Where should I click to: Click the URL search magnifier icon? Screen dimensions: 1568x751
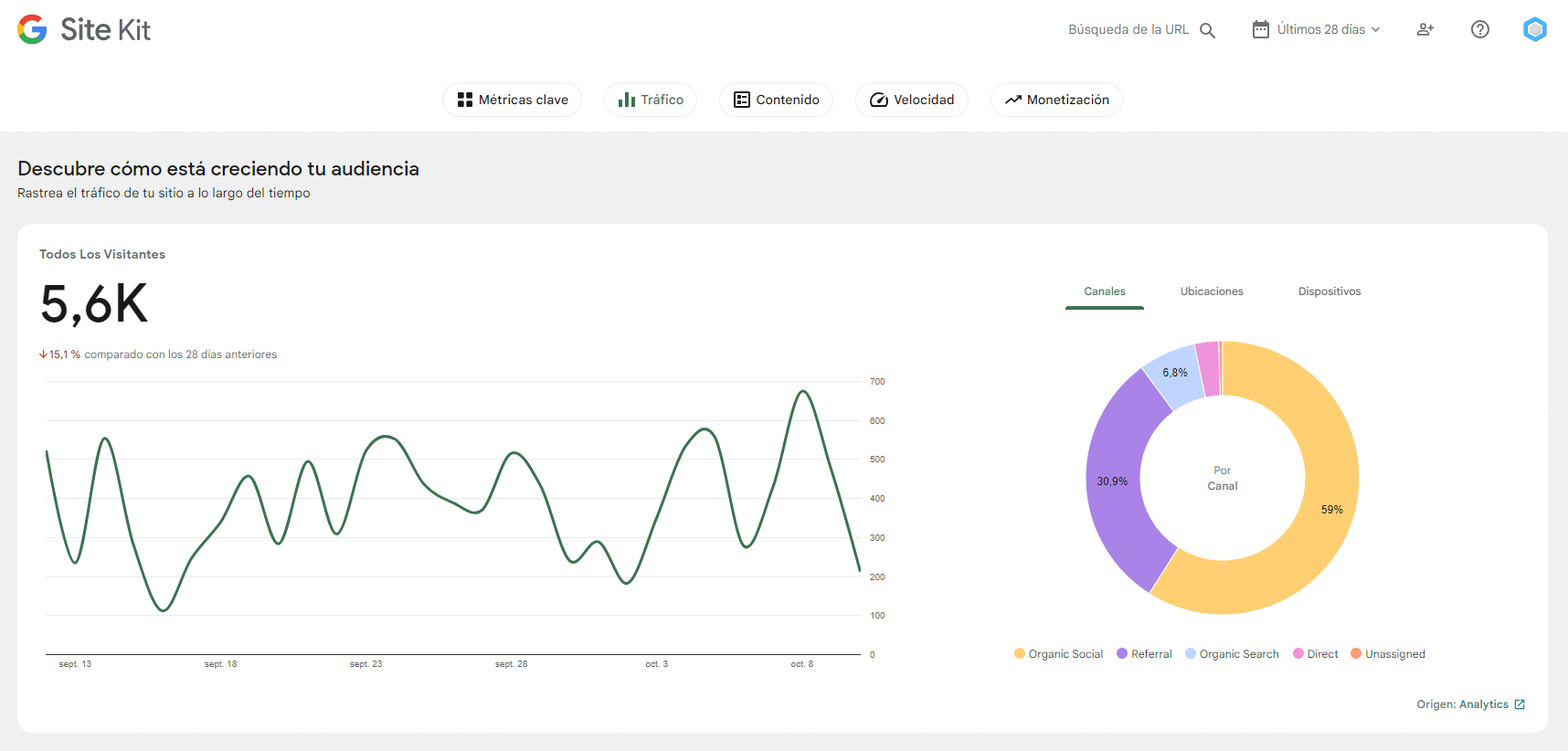click(1207, 30)
